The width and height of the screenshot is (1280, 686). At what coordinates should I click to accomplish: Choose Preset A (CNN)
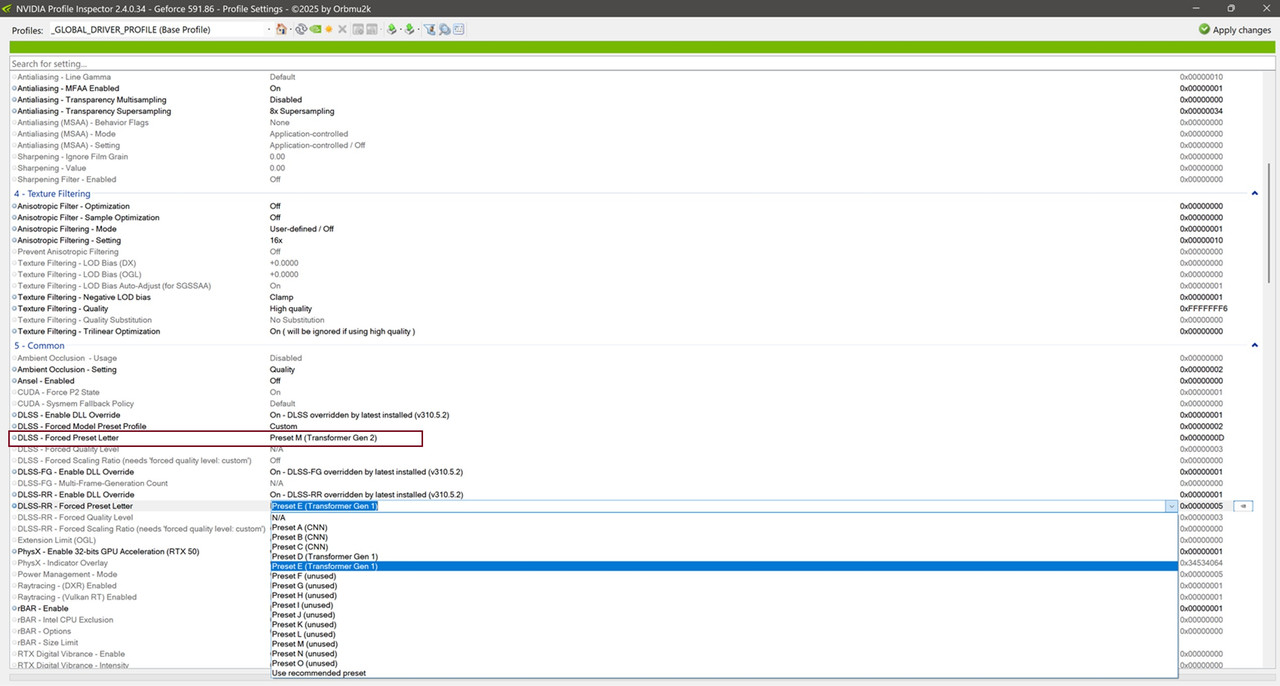[x=724, y=528]
